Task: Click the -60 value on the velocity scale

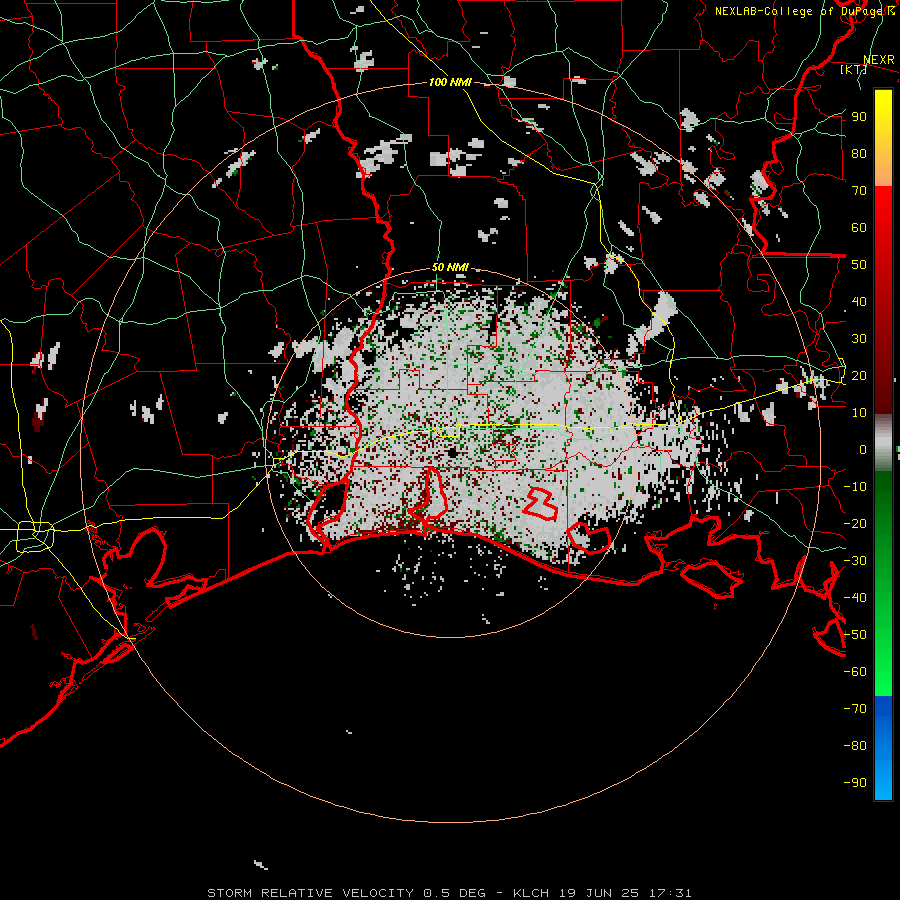Action: tap(855, 672)
